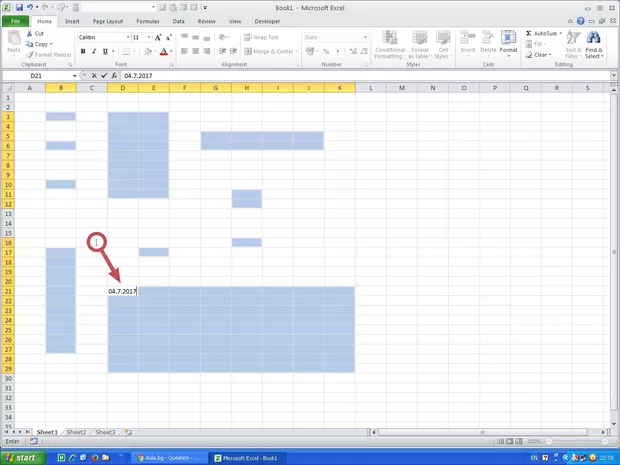Click the Excel Help question mark icon

tap(580, 21)
